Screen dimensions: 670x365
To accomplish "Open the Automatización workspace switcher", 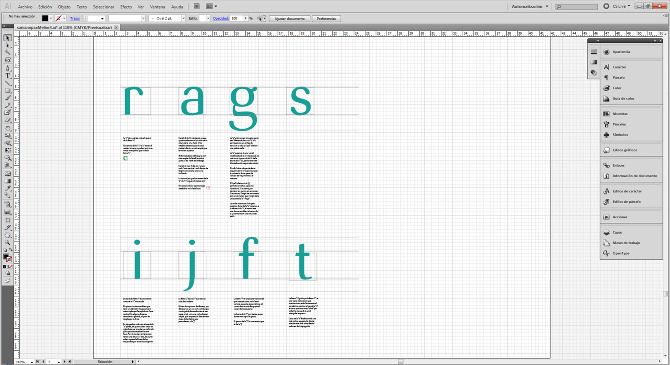I will click(530, 6).
